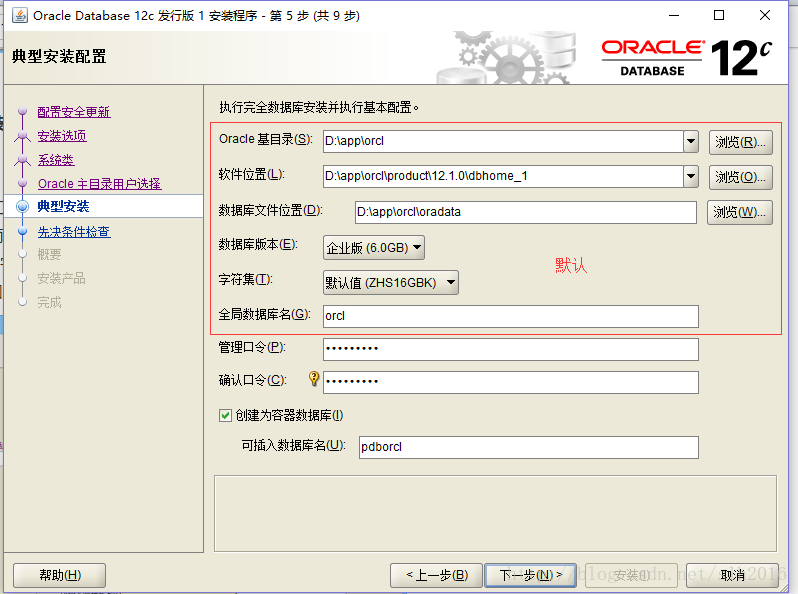Click the 执行完全数据库安装并执行基本配置 description text
The height and width of the screenshot is (594, 798).
pos(319,107)
